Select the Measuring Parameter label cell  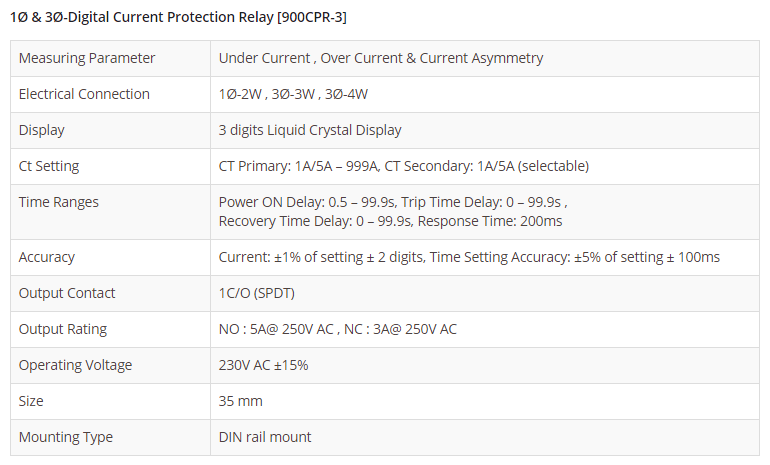click(87, 58)
